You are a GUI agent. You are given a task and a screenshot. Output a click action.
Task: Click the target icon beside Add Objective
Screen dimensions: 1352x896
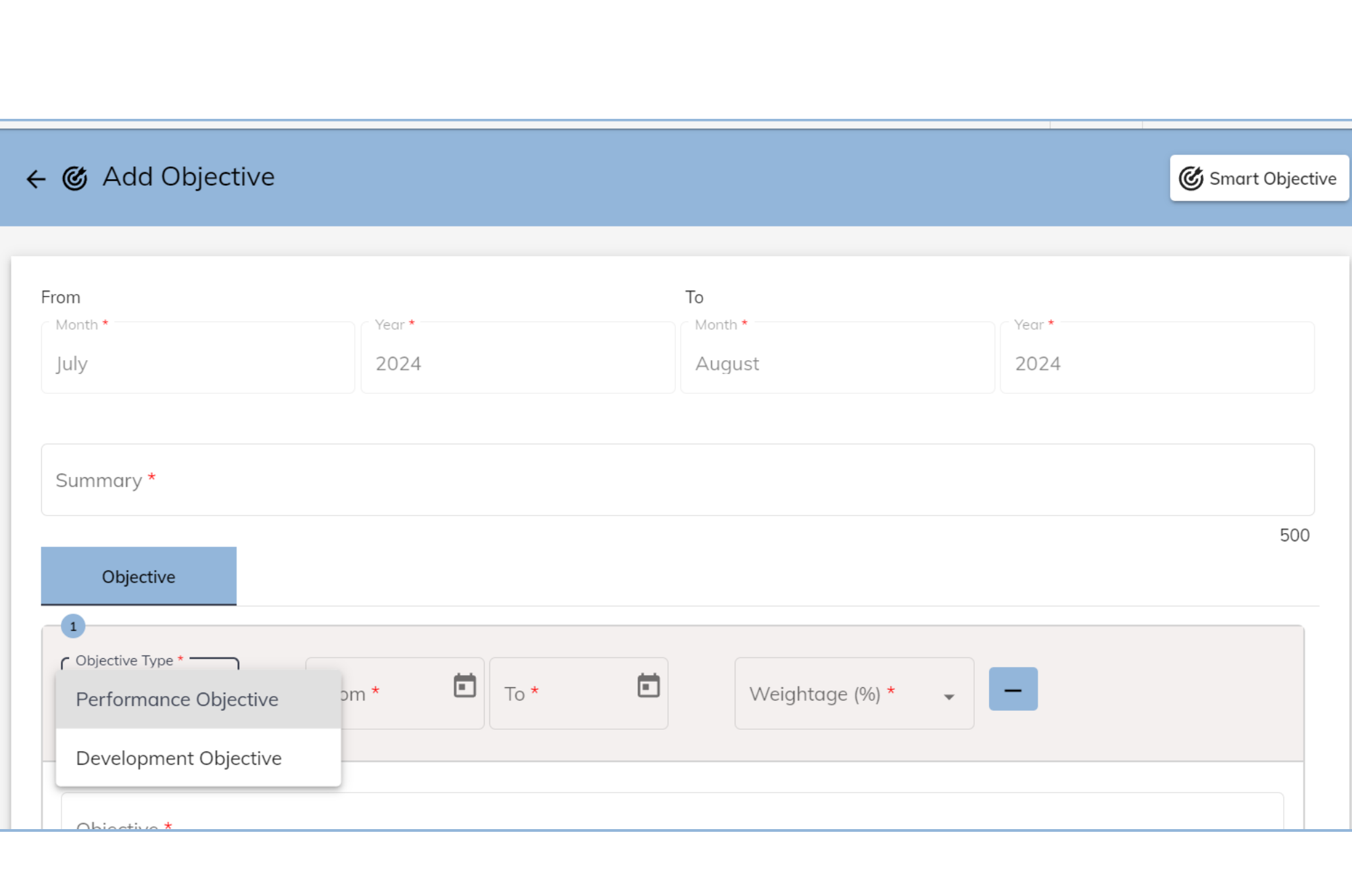[75, 178]
